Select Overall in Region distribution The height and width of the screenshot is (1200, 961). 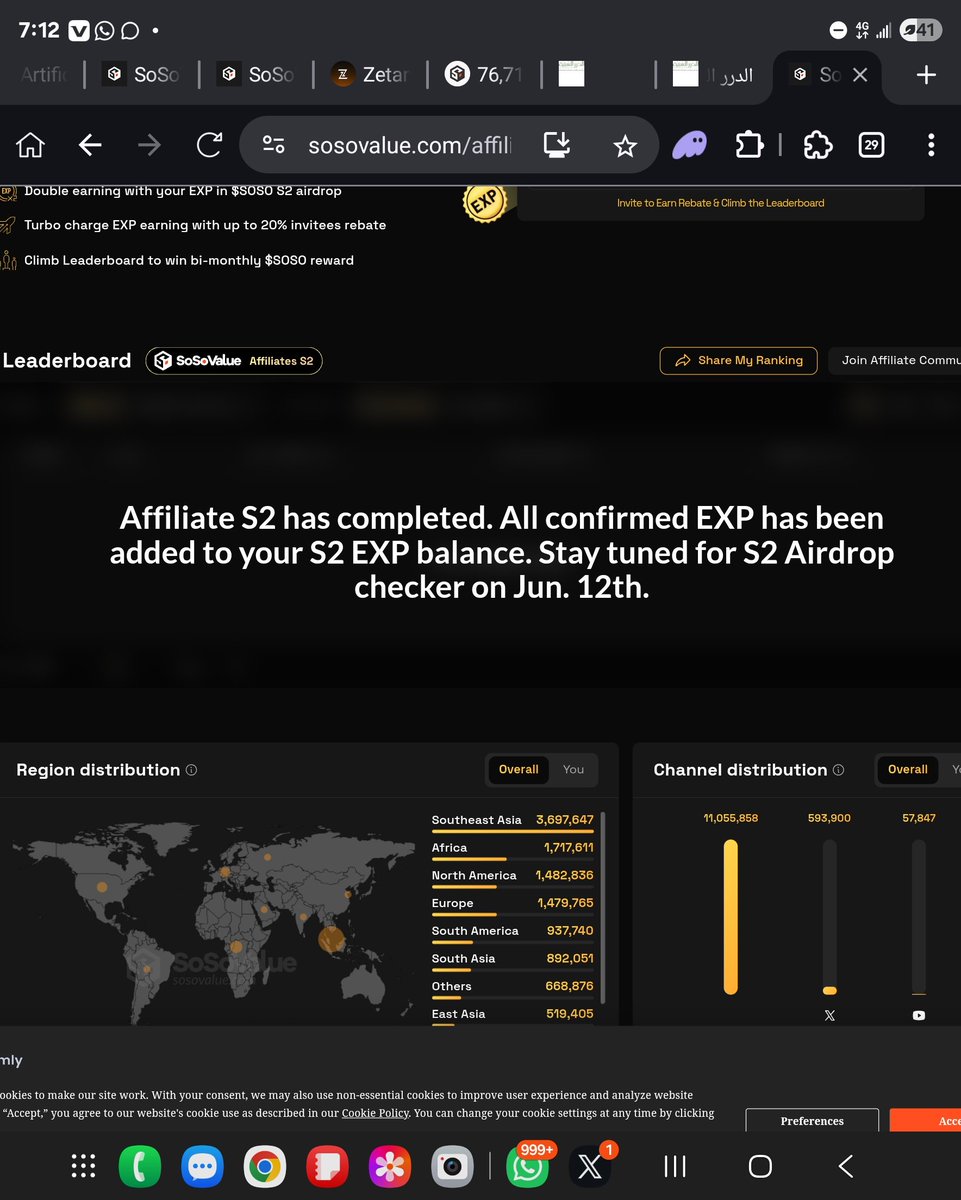[518, 769]
